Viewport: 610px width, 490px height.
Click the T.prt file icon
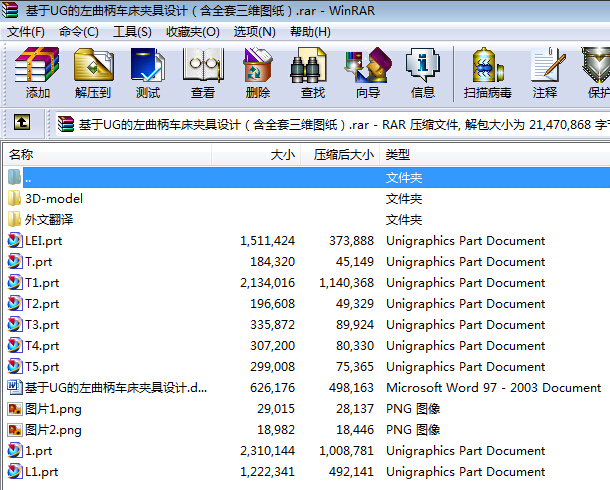tap(15, 261)
